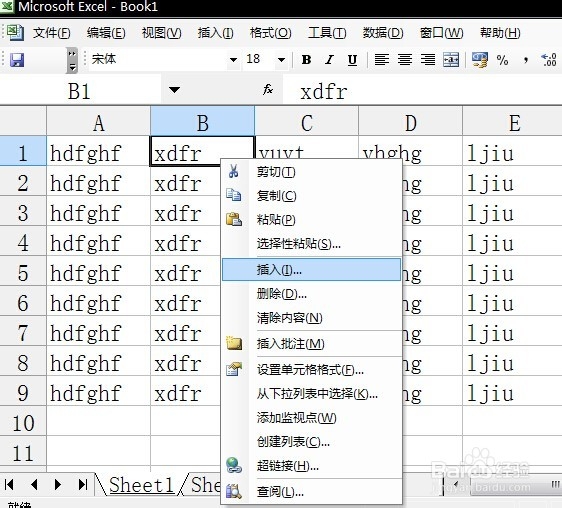This screenshot has height=508, width=562.
Task: Go to next sheet navigation arrow
Action: (x=57, y=484)
